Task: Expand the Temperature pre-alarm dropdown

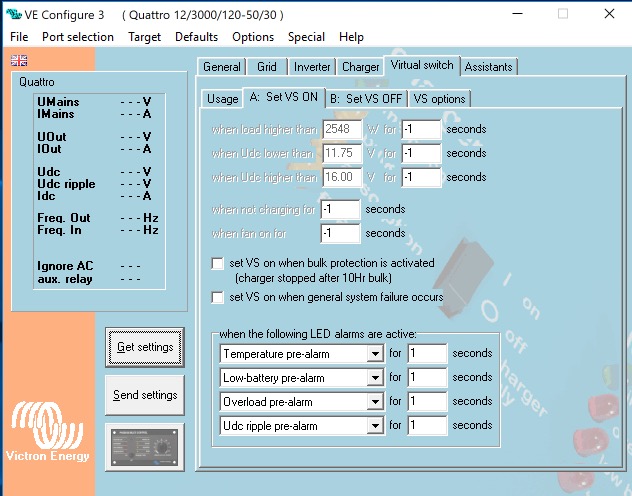Action: pos(375,354)
